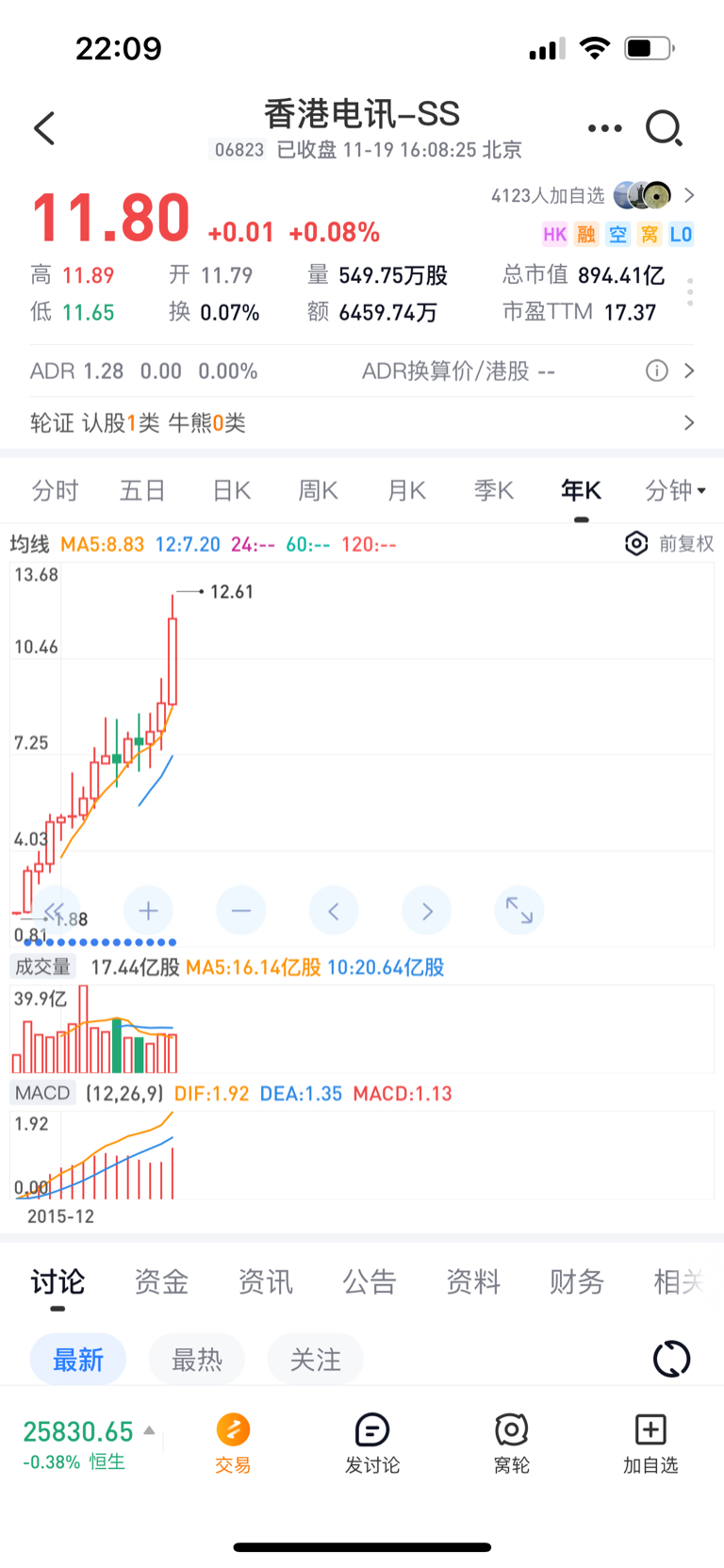
Task: Tap the 12.61 high price marker
Action: [x=232, y=592]
